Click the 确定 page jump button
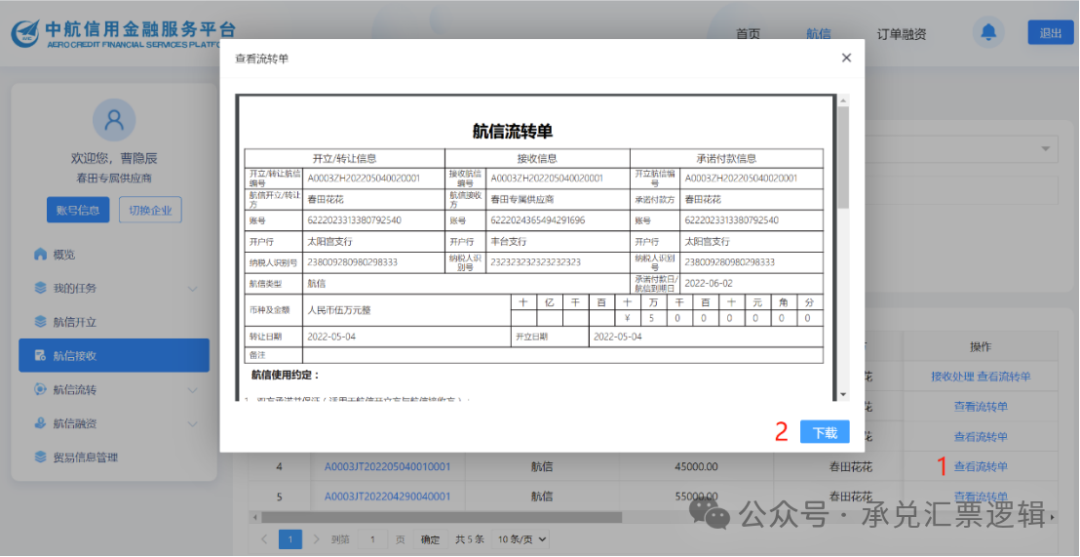This screenshot has width=1080, height=557. pos(430,539)
